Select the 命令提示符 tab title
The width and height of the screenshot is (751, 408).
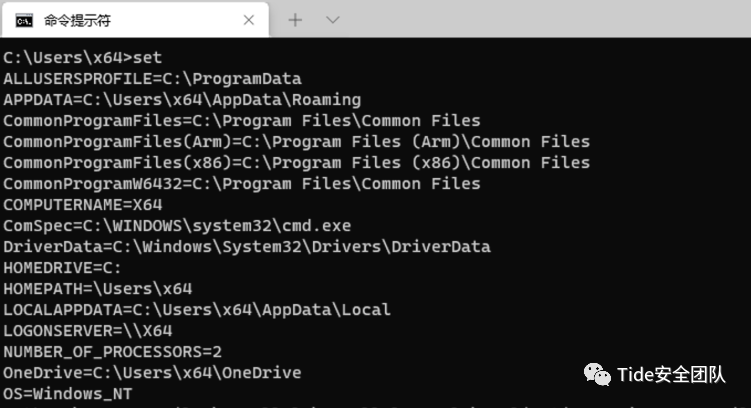78,21
